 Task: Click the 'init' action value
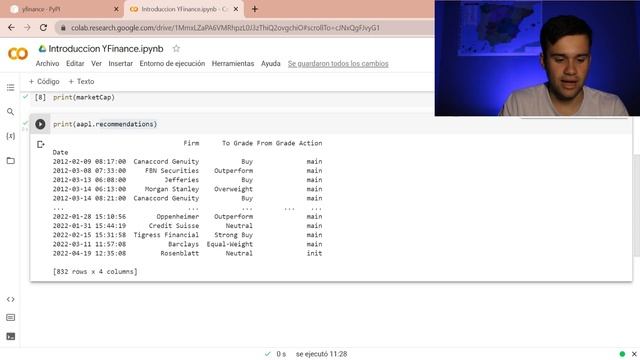point(314,253)
